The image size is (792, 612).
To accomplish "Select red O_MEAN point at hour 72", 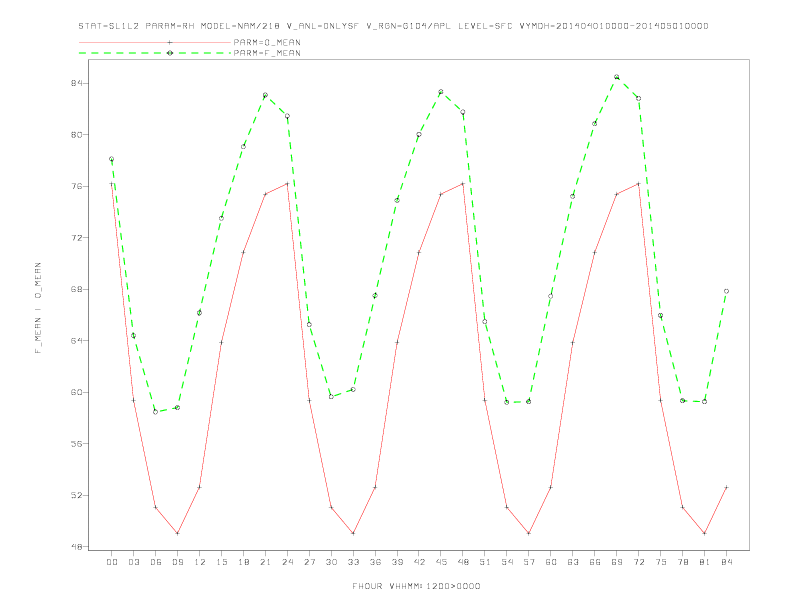I will (638, 184).
